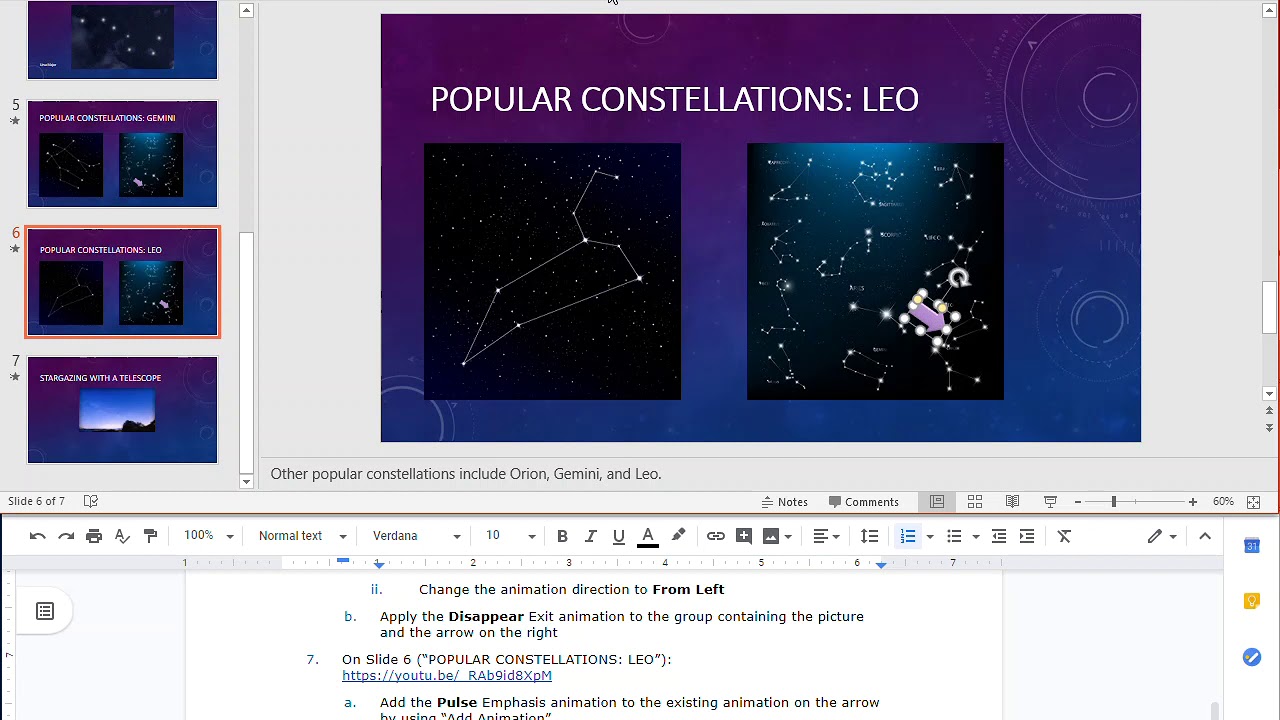The width and height of the screenshot is (1280, 720).
Task: Select slide 5 Gemini thumbnail
Action: click(122, 154)
